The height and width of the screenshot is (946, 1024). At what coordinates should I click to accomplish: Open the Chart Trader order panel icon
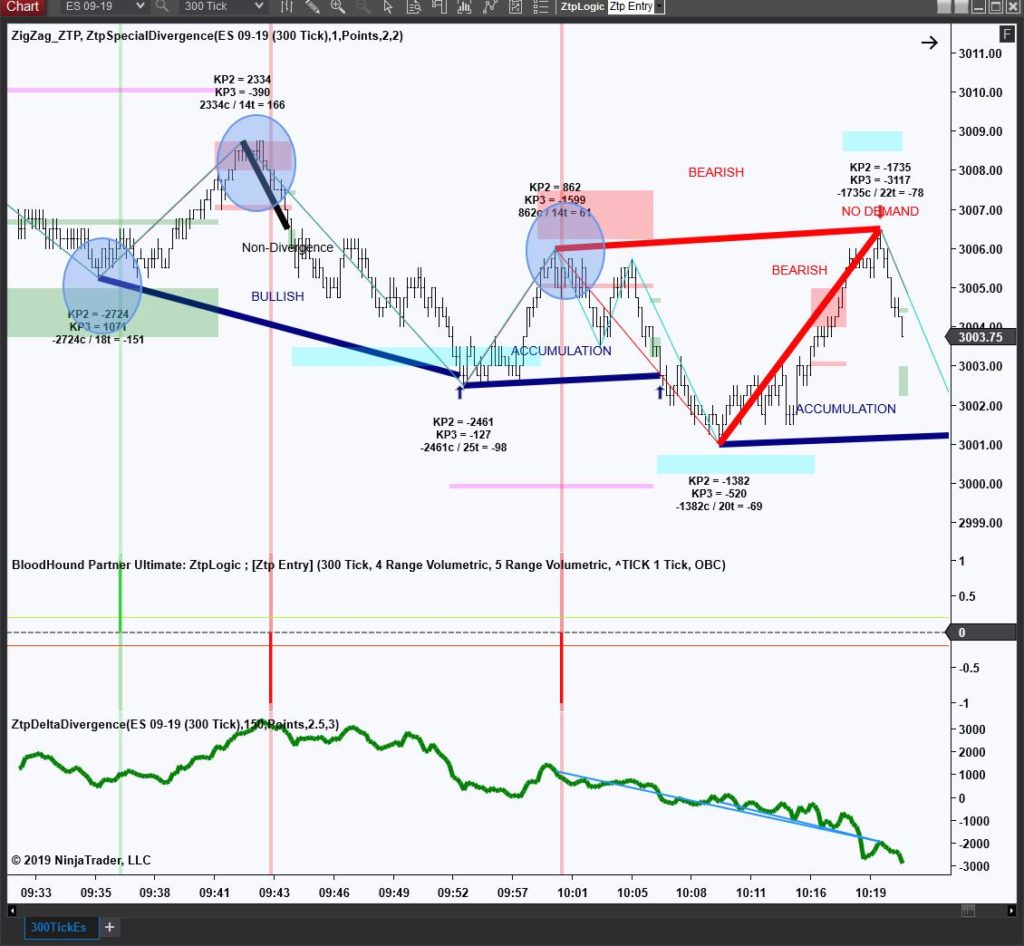tap(440, 7)
